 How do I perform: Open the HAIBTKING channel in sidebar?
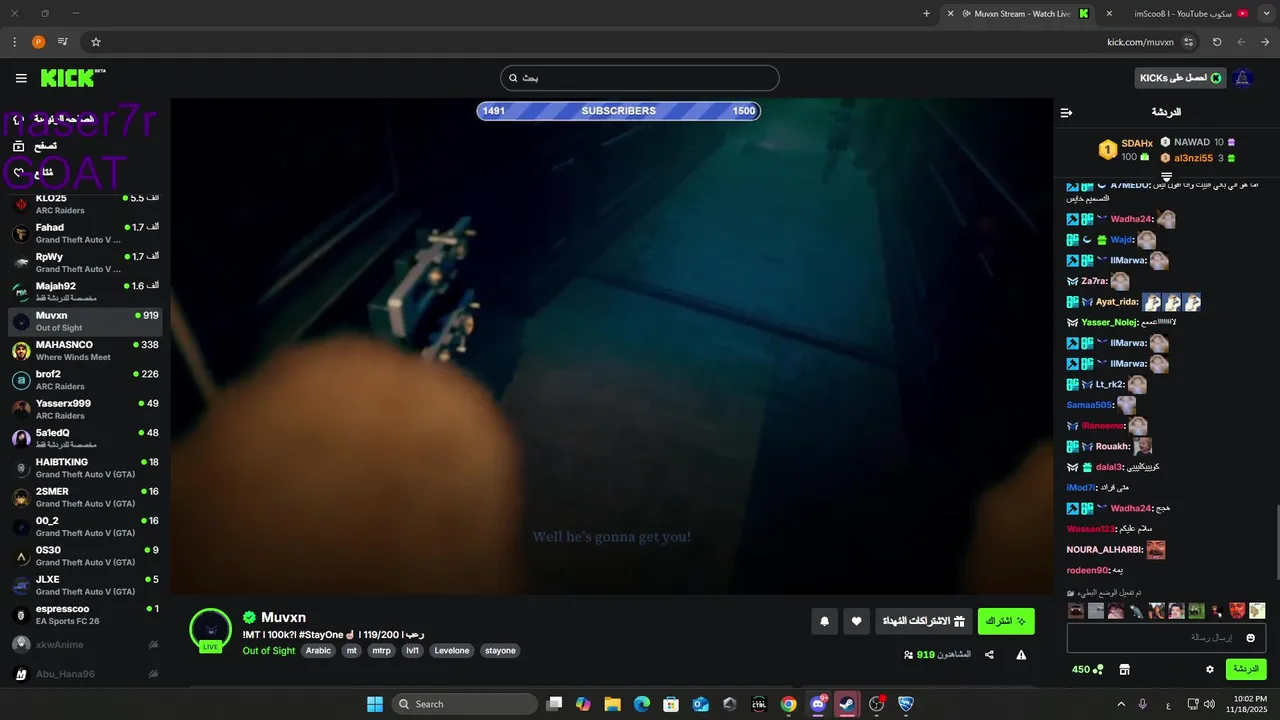(x=85, y=468)
